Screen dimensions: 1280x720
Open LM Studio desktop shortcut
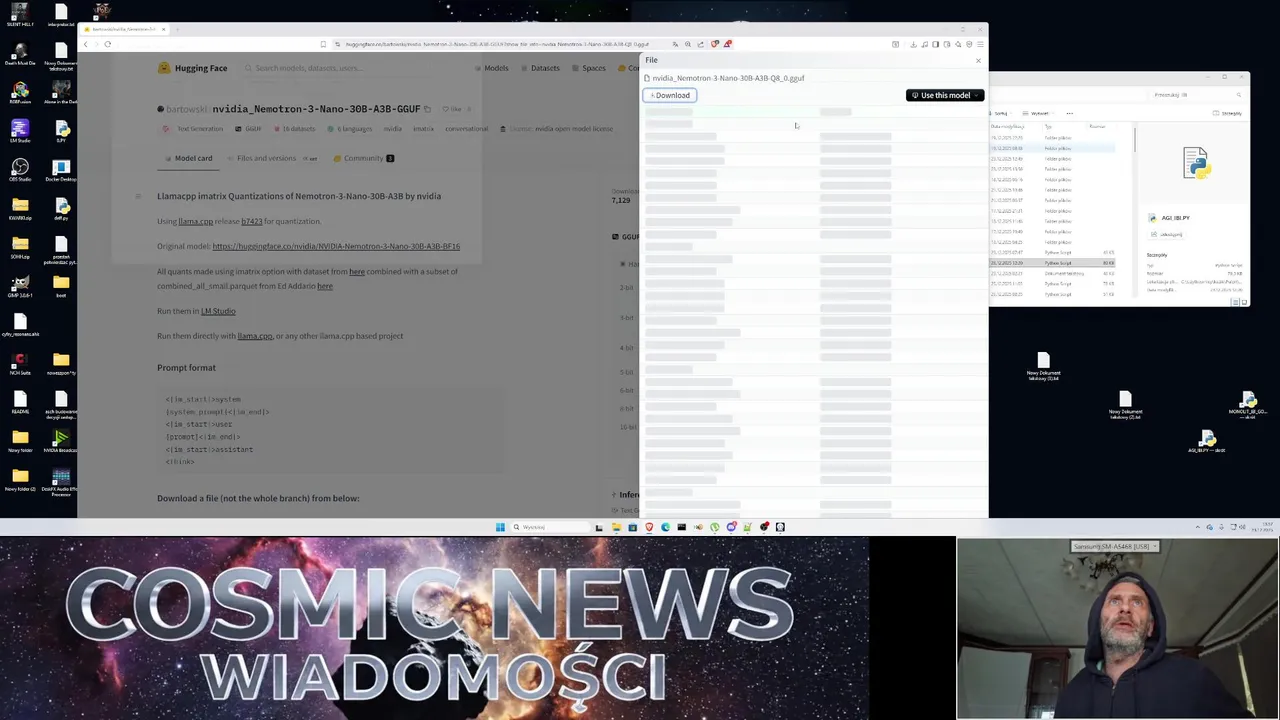point(20,131)
